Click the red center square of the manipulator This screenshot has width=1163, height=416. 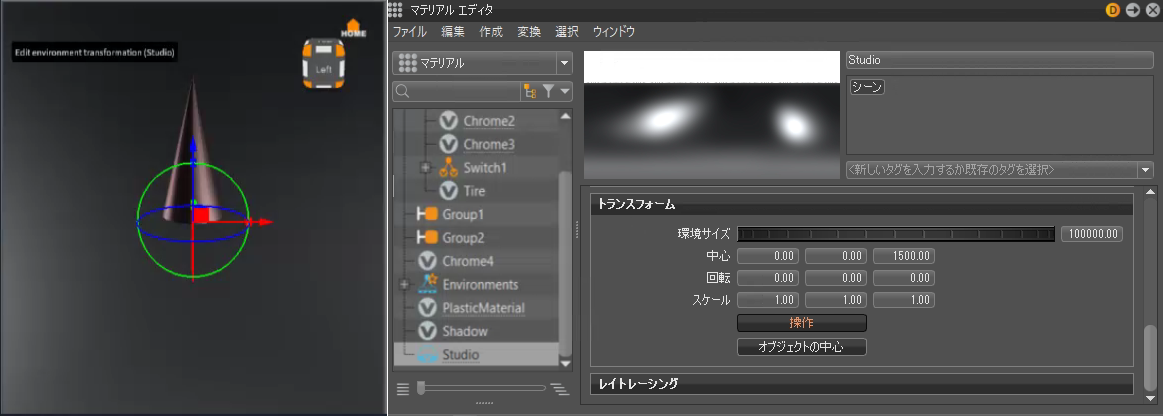click(x=201, y=215)
